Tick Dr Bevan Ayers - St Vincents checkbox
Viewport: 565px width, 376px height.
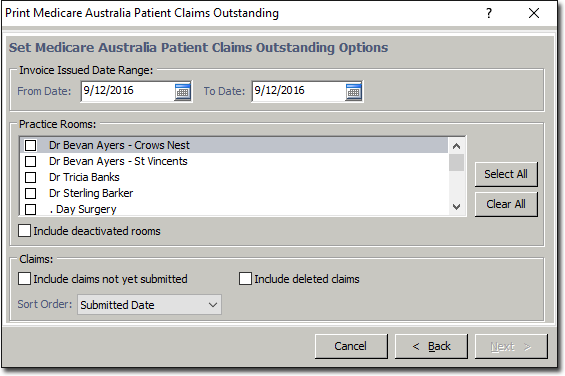31,161
